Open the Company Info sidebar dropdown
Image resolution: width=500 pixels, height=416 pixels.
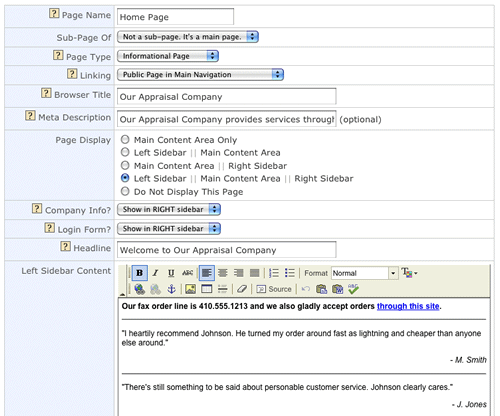pos(169,209)
